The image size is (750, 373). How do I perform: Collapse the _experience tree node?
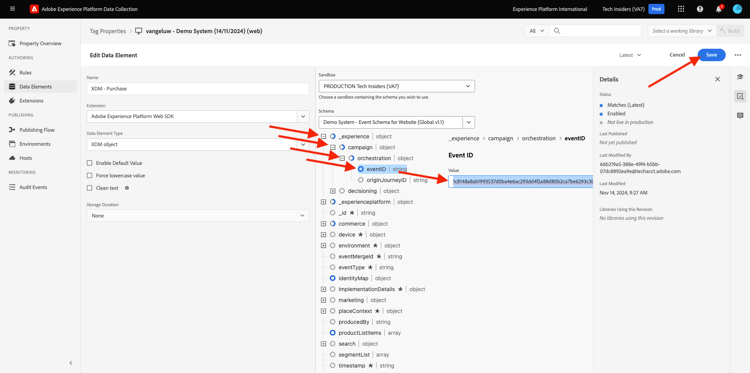[323, 136]
